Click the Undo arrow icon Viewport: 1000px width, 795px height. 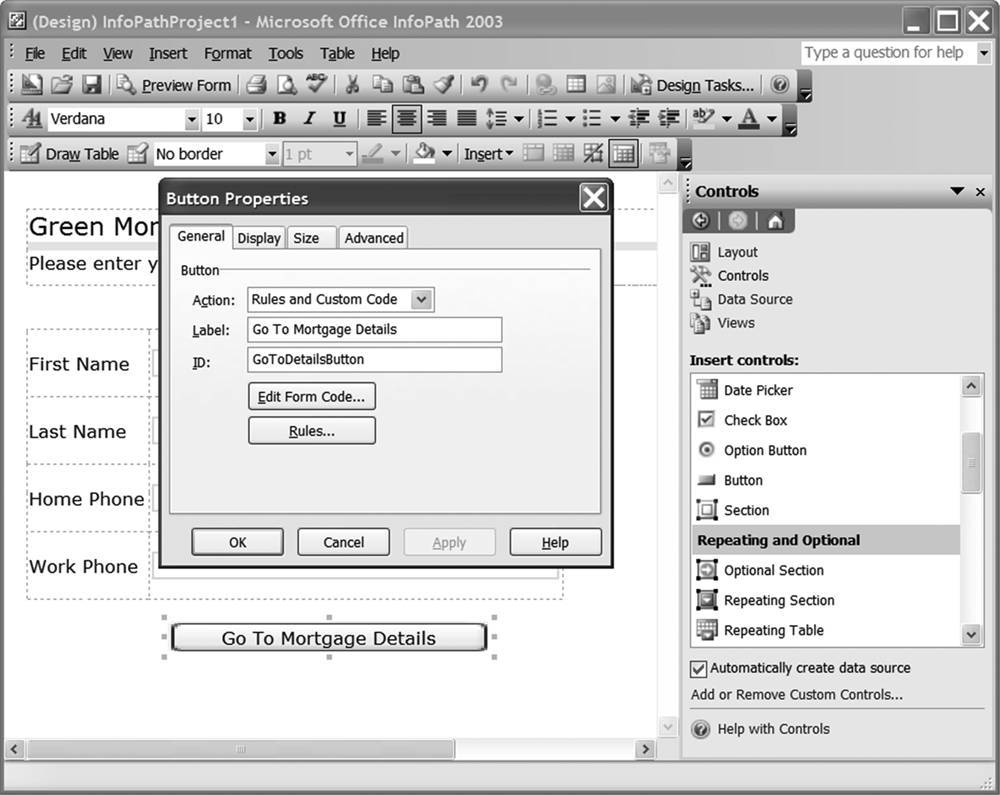479,84
